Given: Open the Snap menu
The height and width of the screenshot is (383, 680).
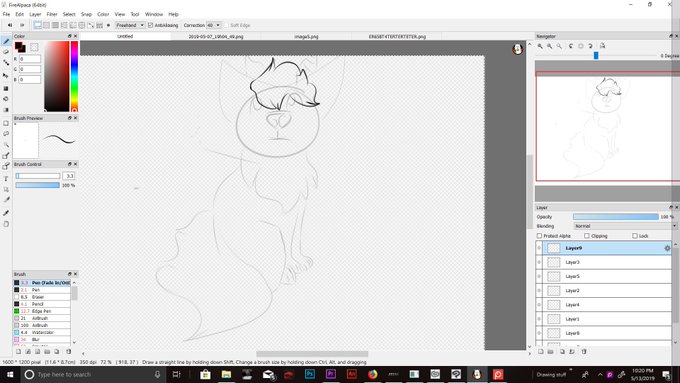Looking at the screenshot, I should point(86,14).
